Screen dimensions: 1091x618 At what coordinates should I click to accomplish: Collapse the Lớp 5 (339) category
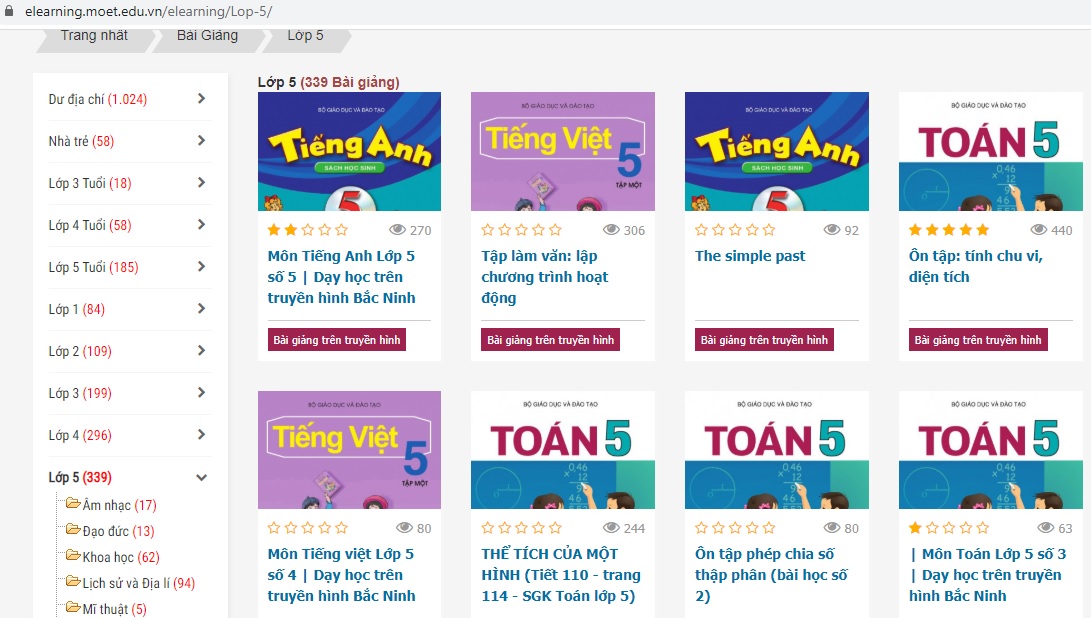coord(201,477)
